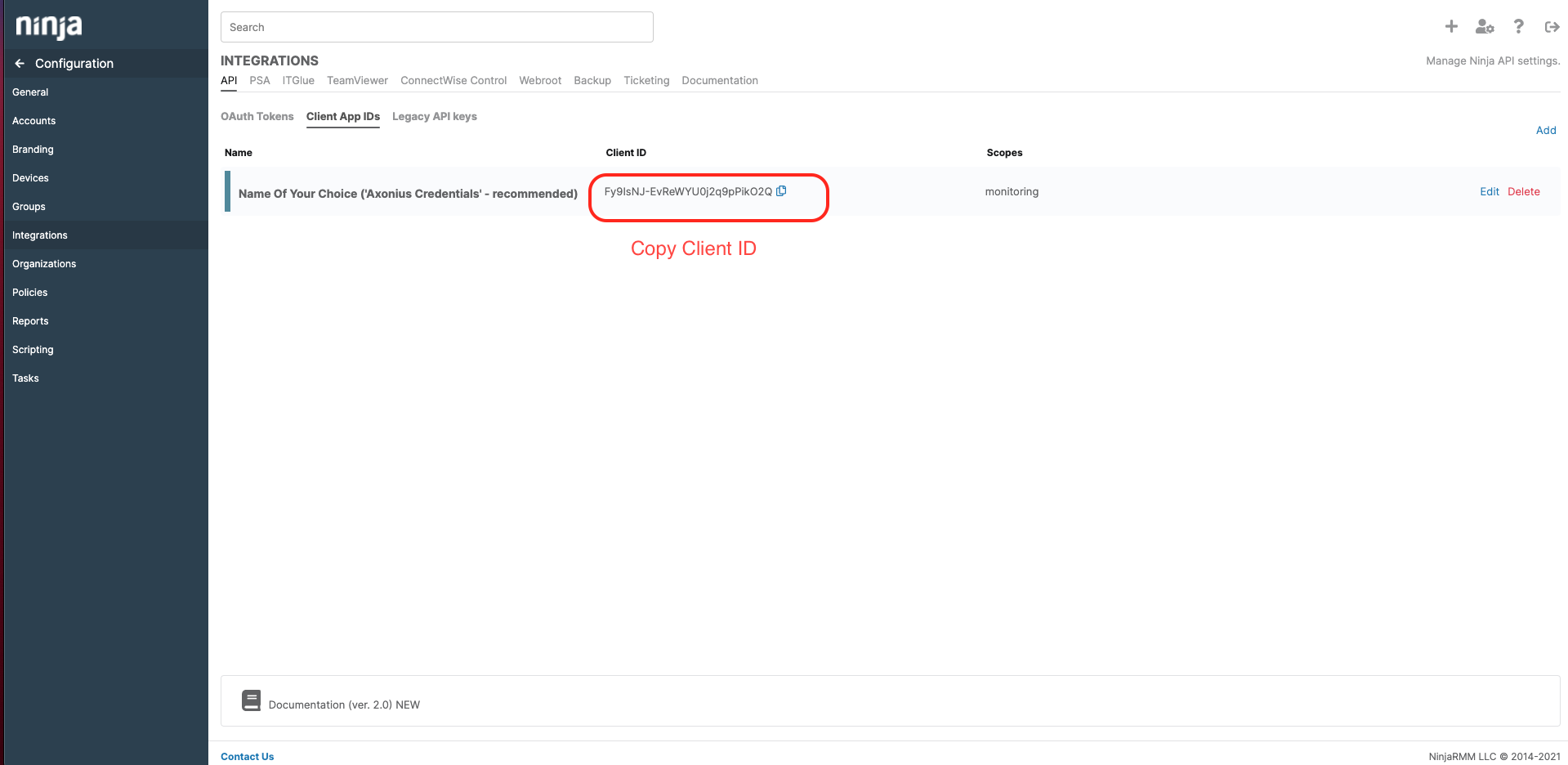The height and width of the screenshot is (765, 1568).
Task: Switch to the ITGlue tab
Action: tap(298, 80)
